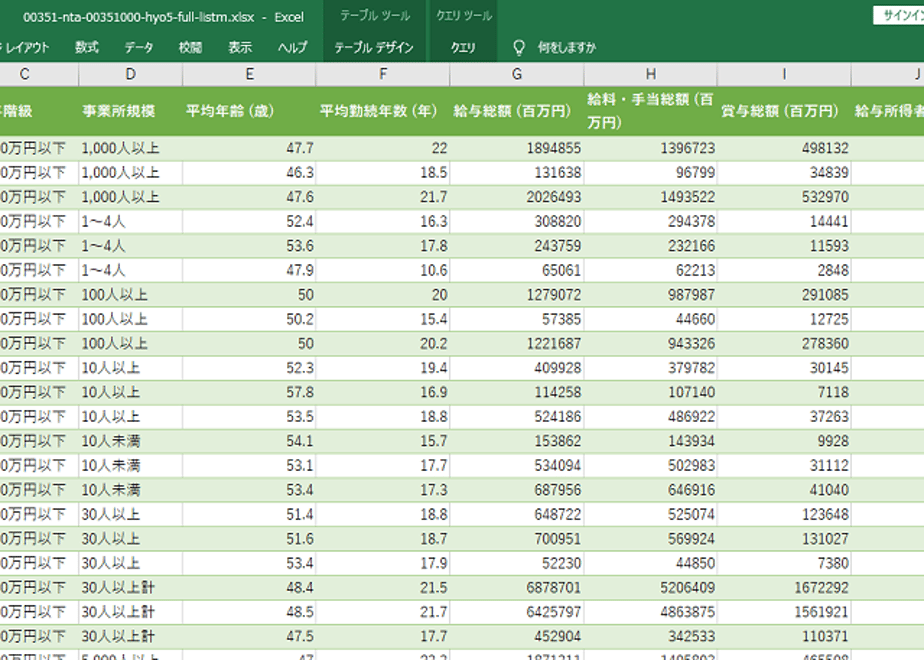Image resolution: width=924 pixels, height=660 pixels.
Task: Click the lightbulb Tell Me icon
Action: click(x=519, y=47)
